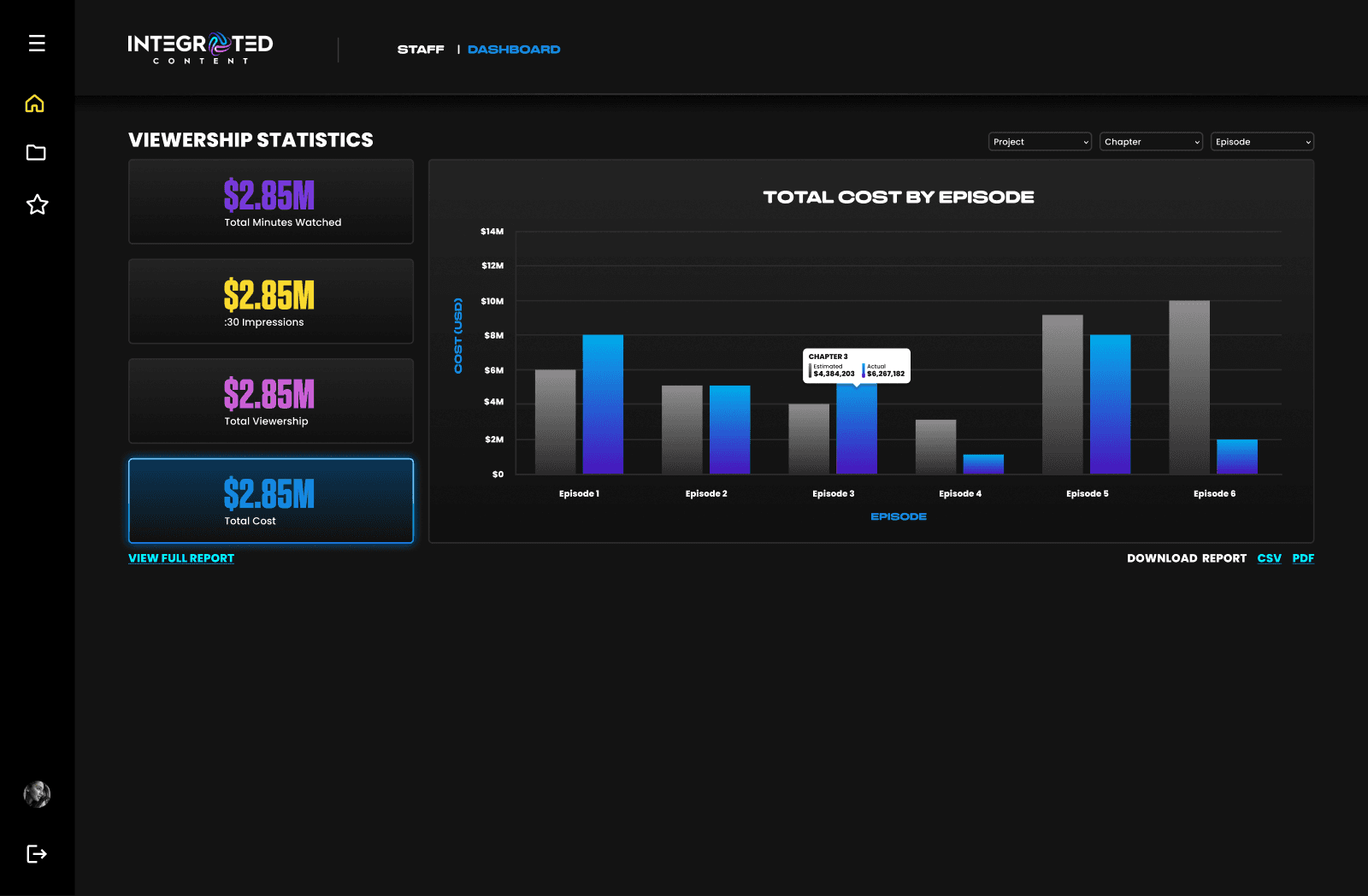Viewport: 1368px width, 896px height.
Task: Click the Viewership Statistics heading
Action: pyautogui.click(x=251, y=140)
